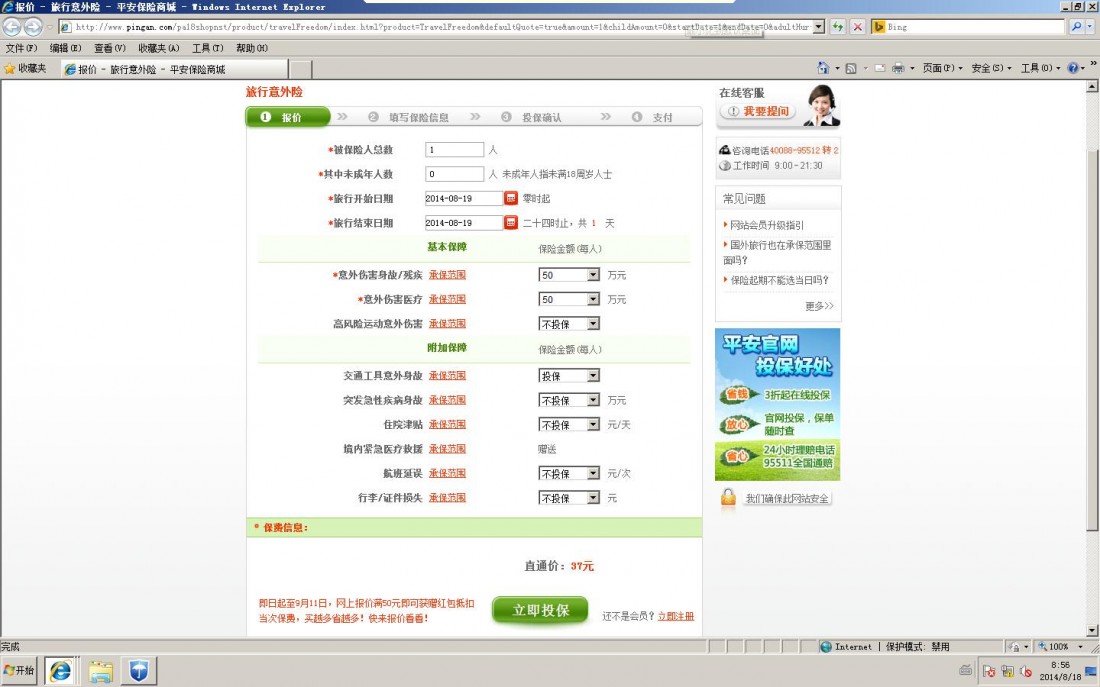Open 承保范围 link for 意外伤害医疗

[447, 300]
